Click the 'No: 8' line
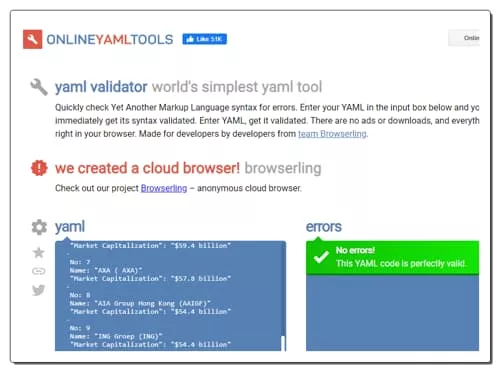 [x=80, y=295]
